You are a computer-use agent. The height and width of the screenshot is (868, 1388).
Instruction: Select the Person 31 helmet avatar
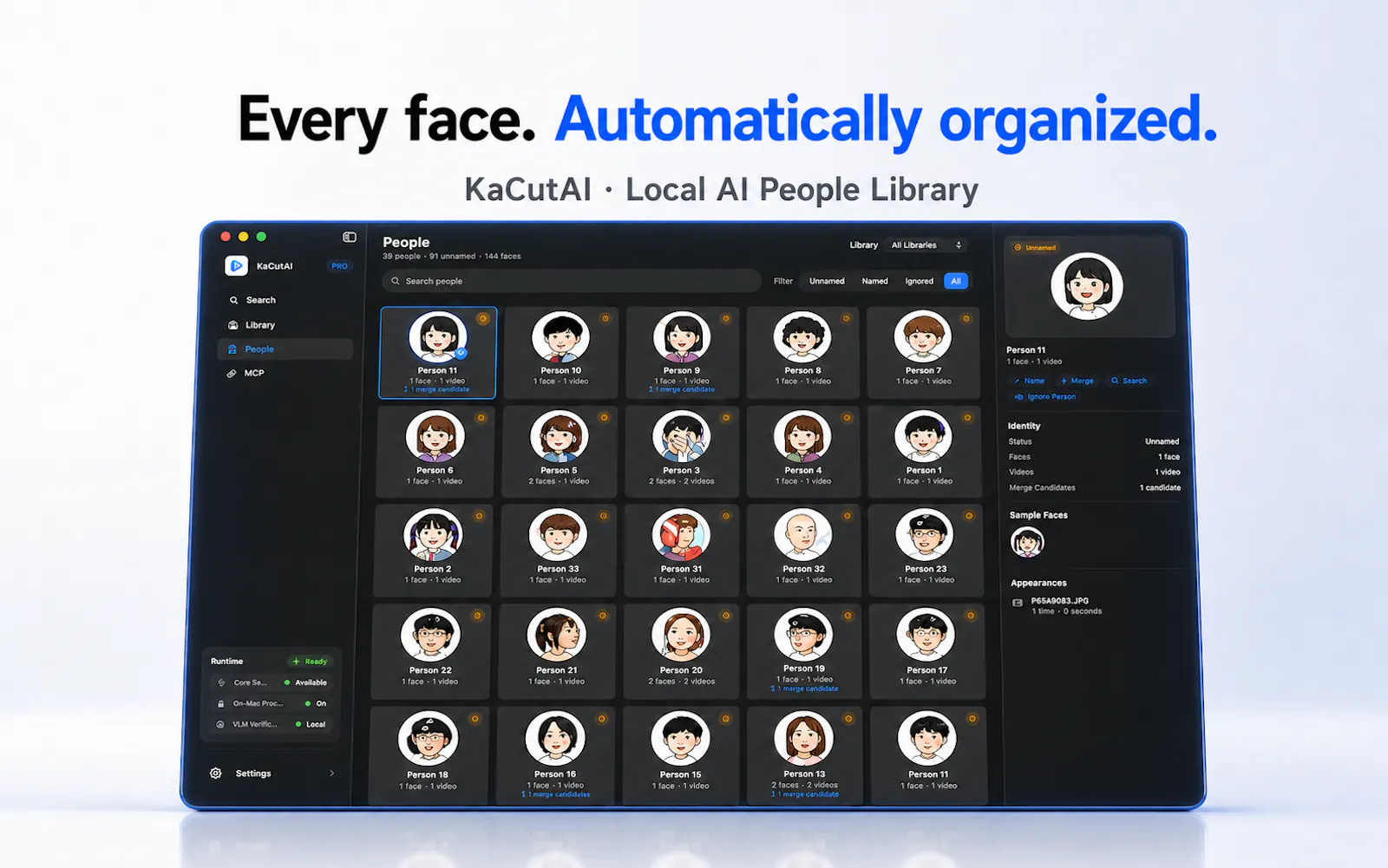click(x=681, y=534)
